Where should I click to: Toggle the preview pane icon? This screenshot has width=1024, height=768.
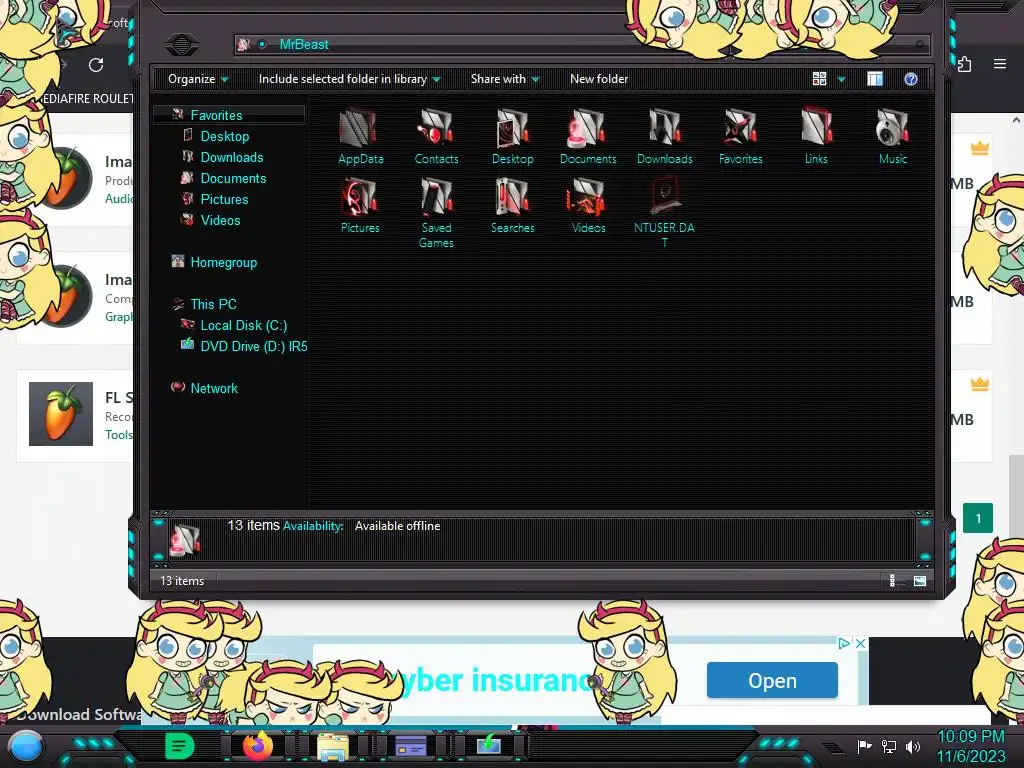point(875,79)
